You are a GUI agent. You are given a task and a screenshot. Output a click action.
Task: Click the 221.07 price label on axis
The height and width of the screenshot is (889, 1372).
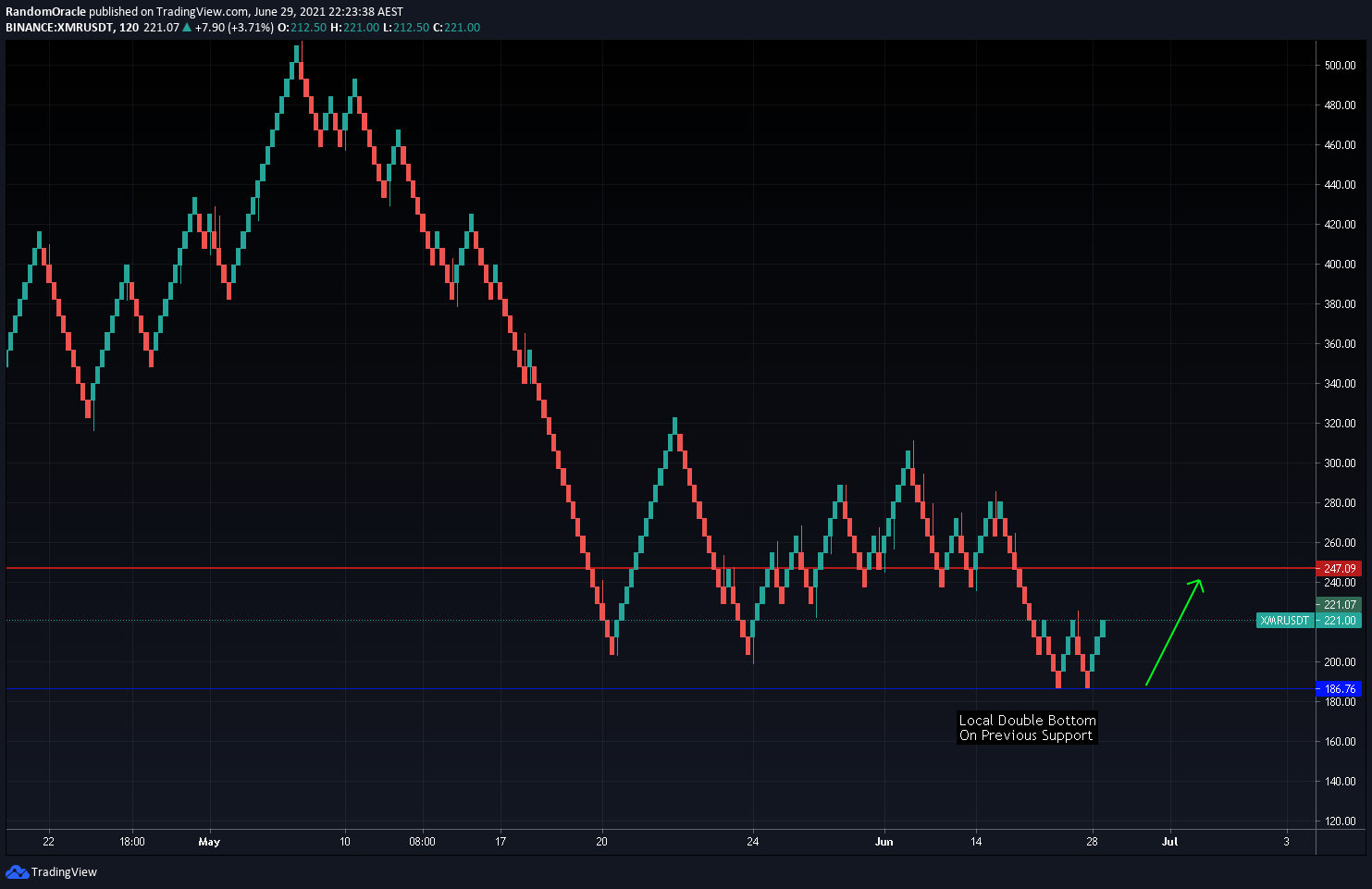(1339, 604)
